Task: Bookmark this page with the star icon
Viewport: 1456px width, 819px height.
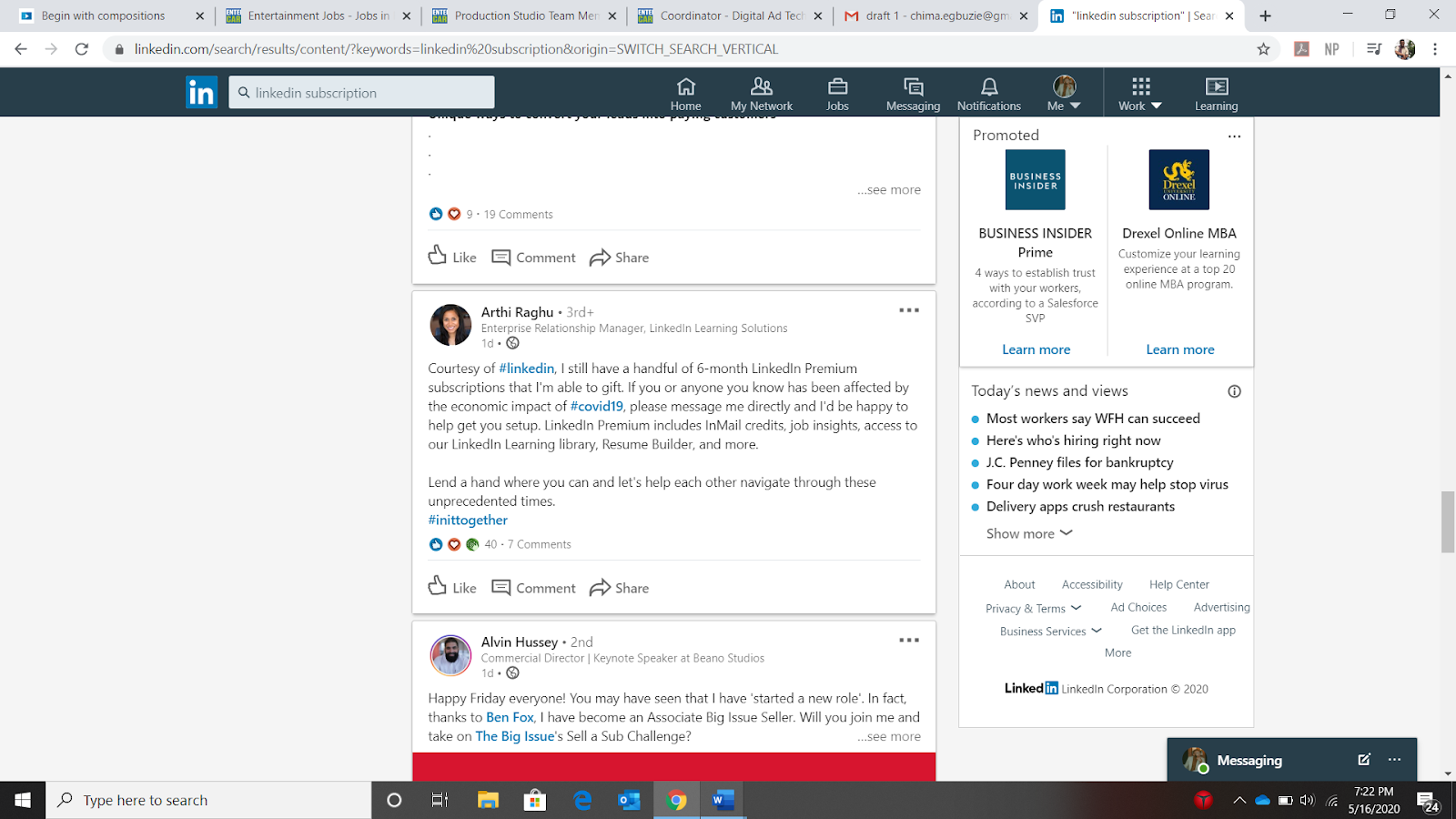Action: tap(1263, 49)
